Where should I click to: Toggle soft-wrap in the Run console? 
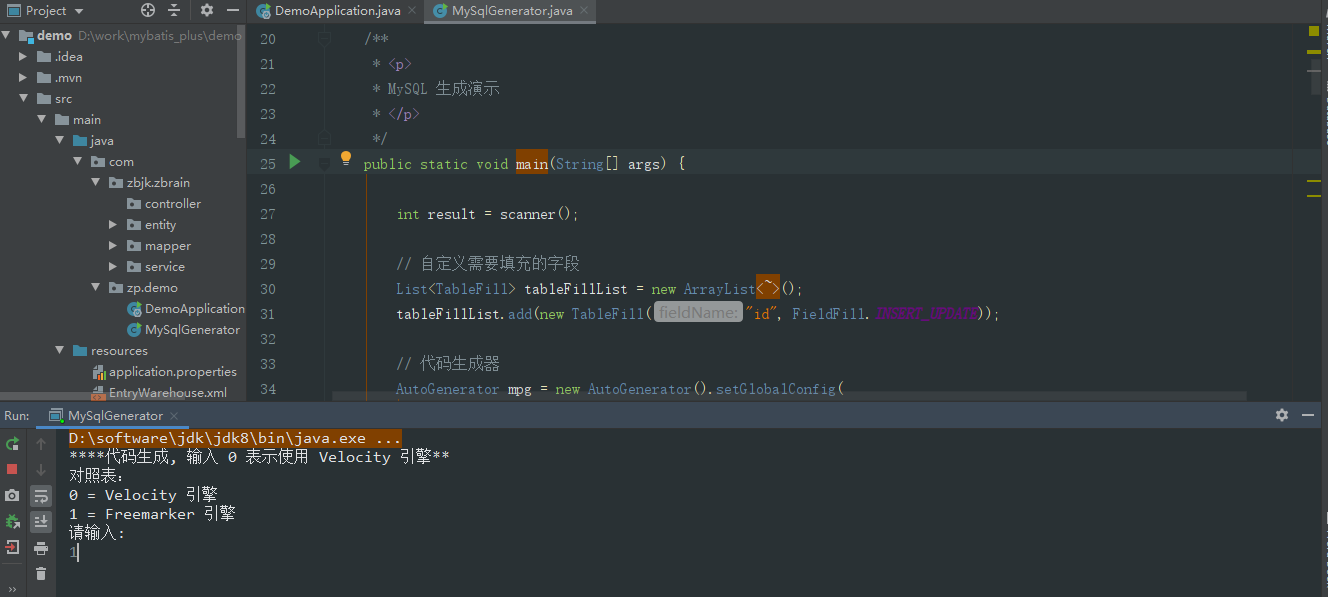(x=41, y=495)
